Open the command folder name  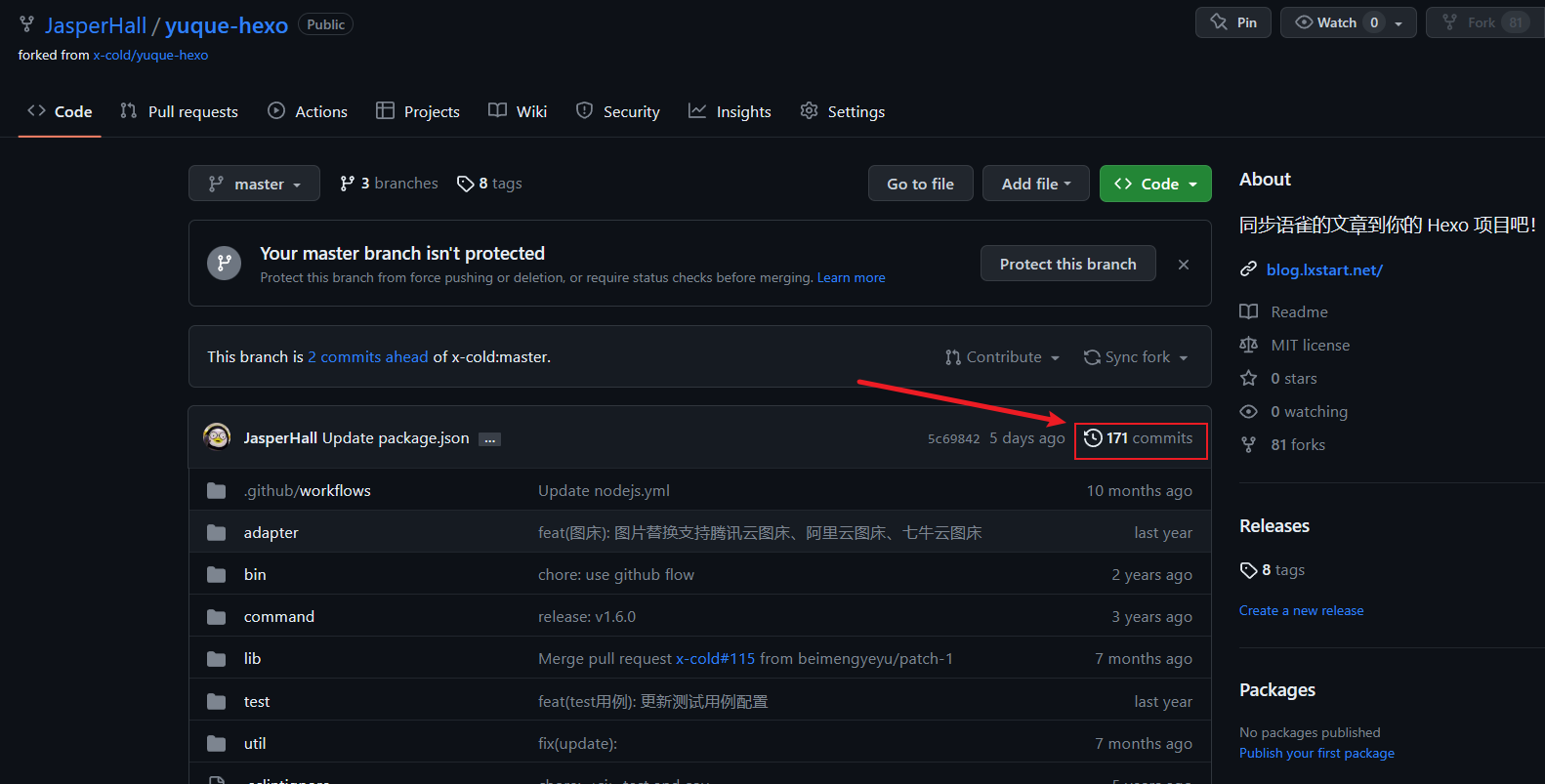[279, 617]
